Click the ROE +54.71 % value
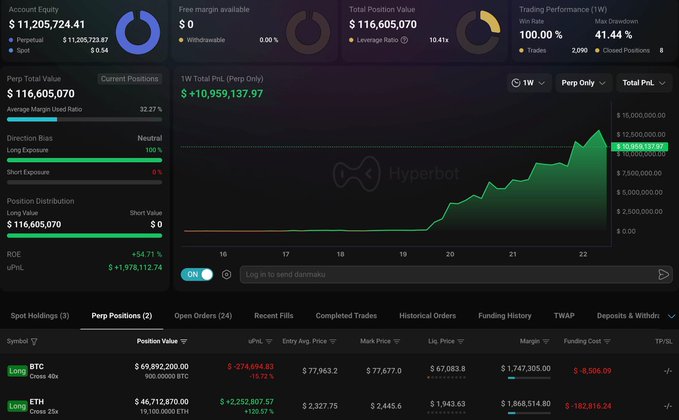Screen dimensions: 679x420 point(147,255)
